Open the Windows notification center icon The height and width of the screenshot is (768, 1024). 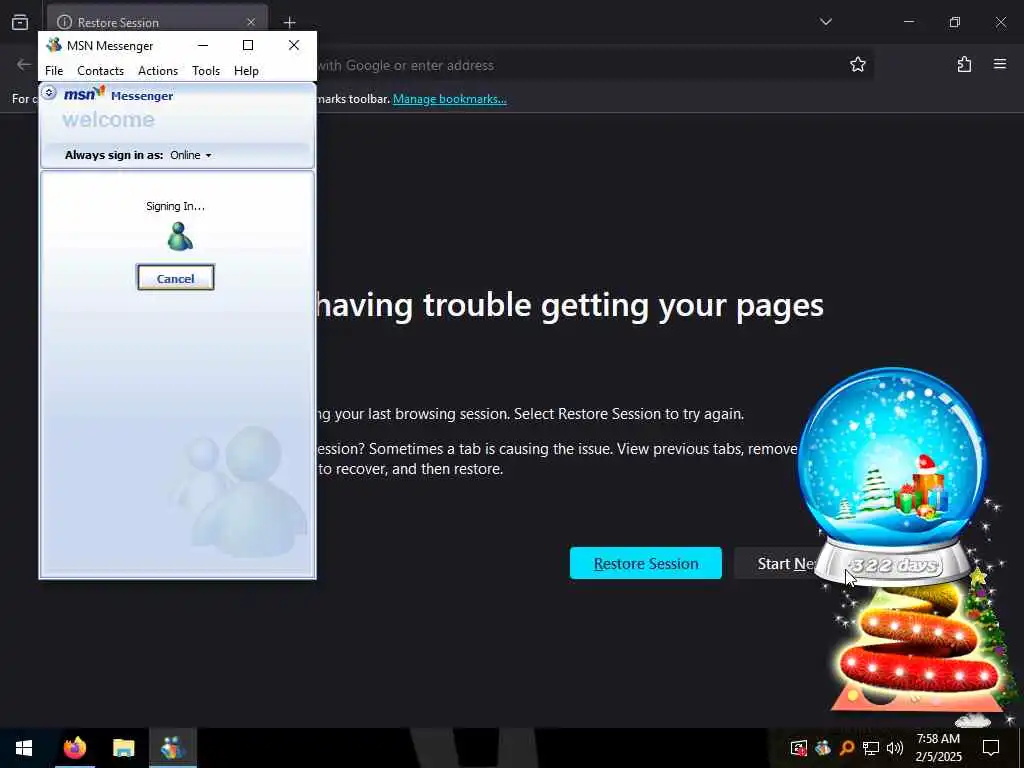(x=991, y=748)
